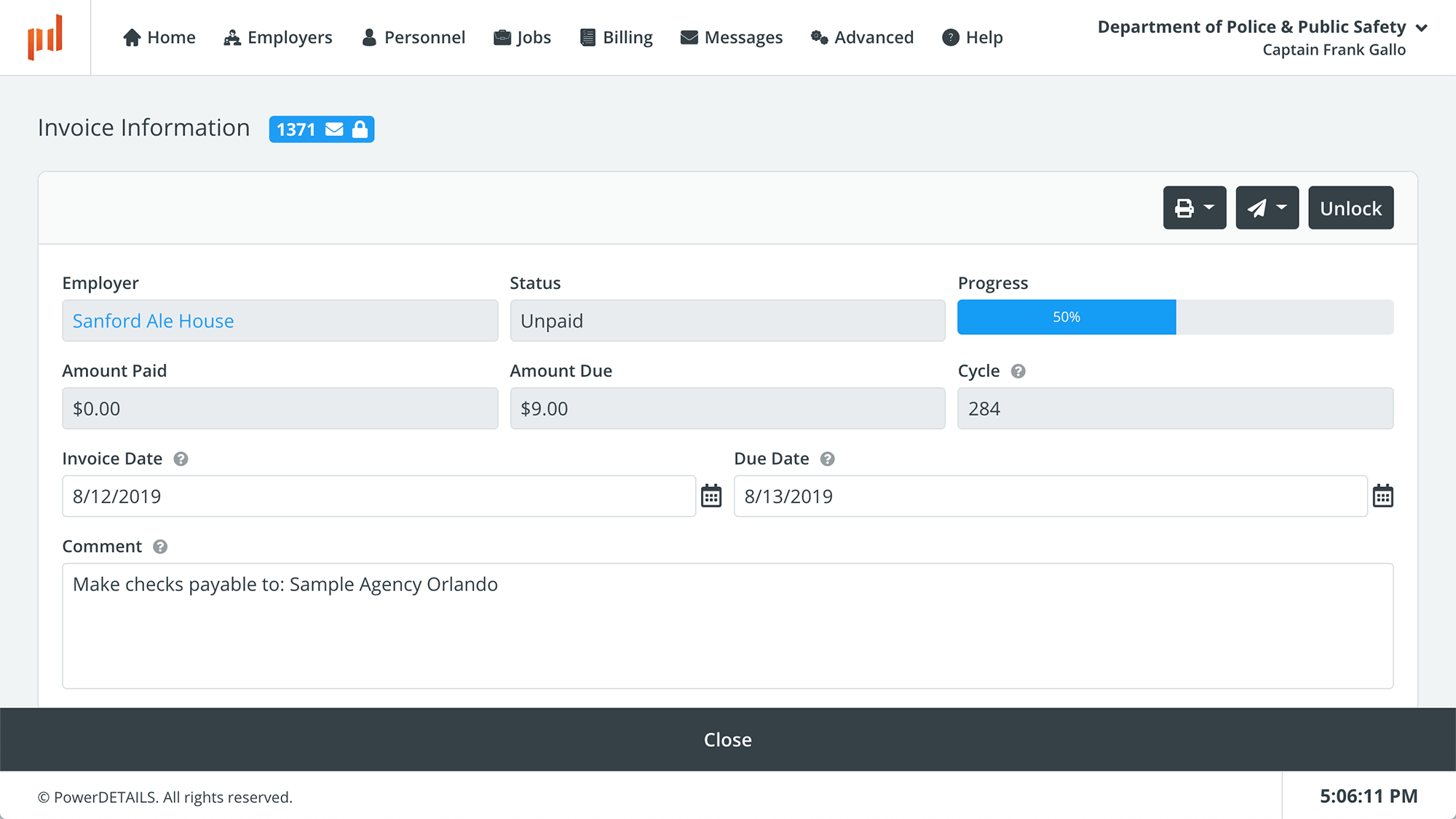Click the Invoice Date help icon
The image size is (1456, 819).
[181, 459]
